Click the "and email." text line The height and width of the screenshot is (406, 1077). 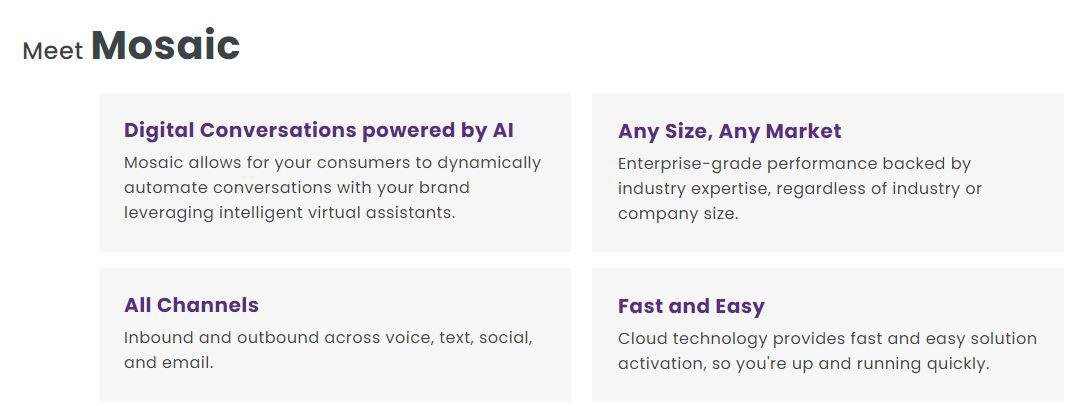click(168, 362)
